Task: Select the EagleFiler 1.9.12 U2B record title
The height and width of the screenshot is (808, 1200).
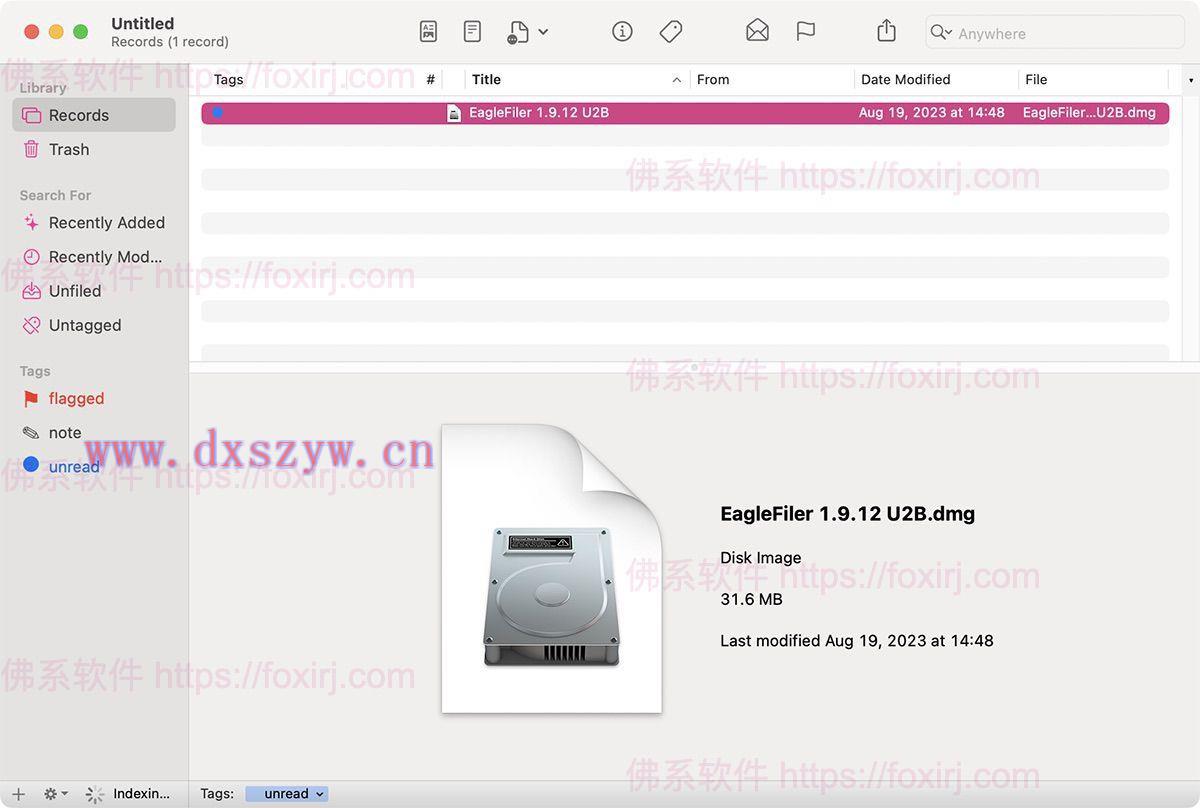Action: (x=539, y=113)
